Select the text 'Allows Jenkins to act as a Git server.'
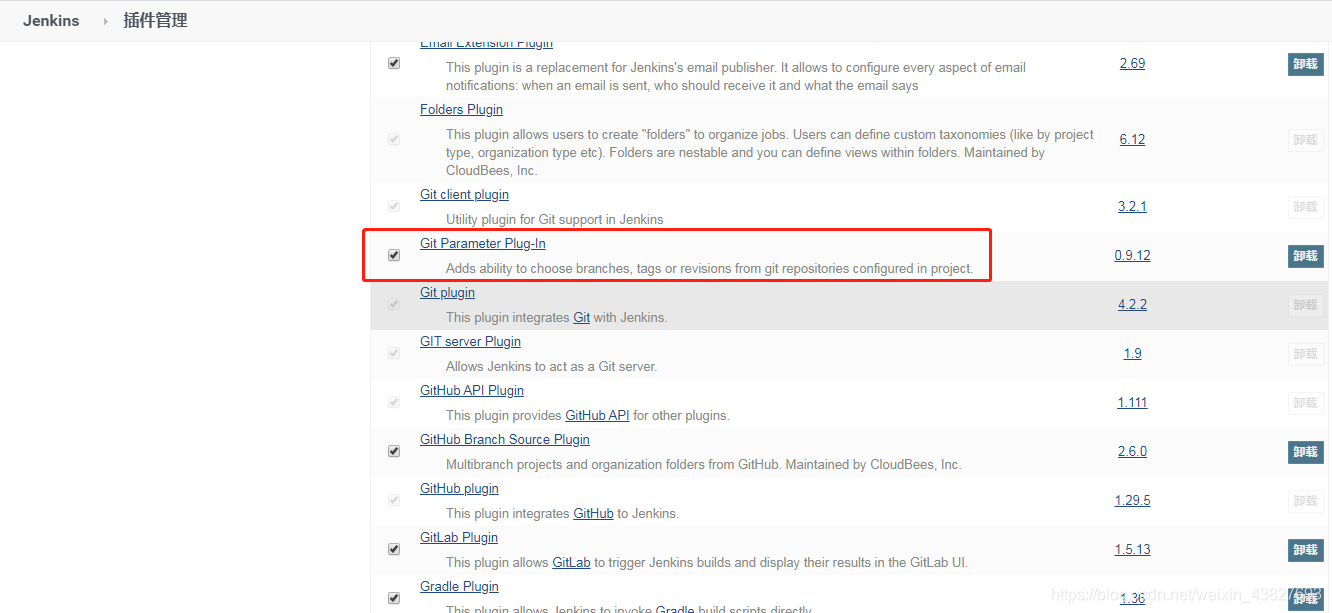 point(552,366)
